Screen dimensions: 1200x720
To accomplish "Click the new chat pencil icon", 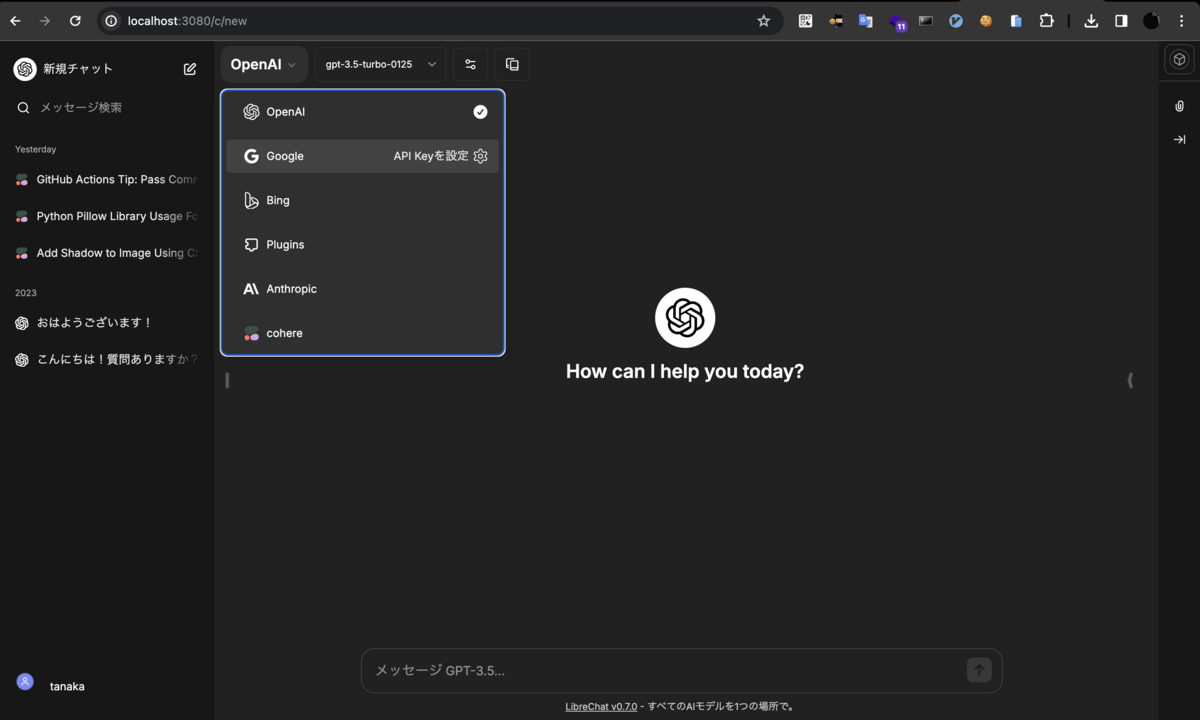I will pos(189,69).
